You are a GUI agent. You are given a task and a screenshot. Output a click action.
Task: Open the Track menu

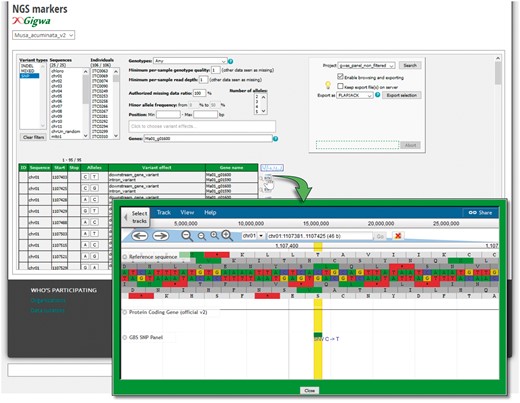coord(164,212)
